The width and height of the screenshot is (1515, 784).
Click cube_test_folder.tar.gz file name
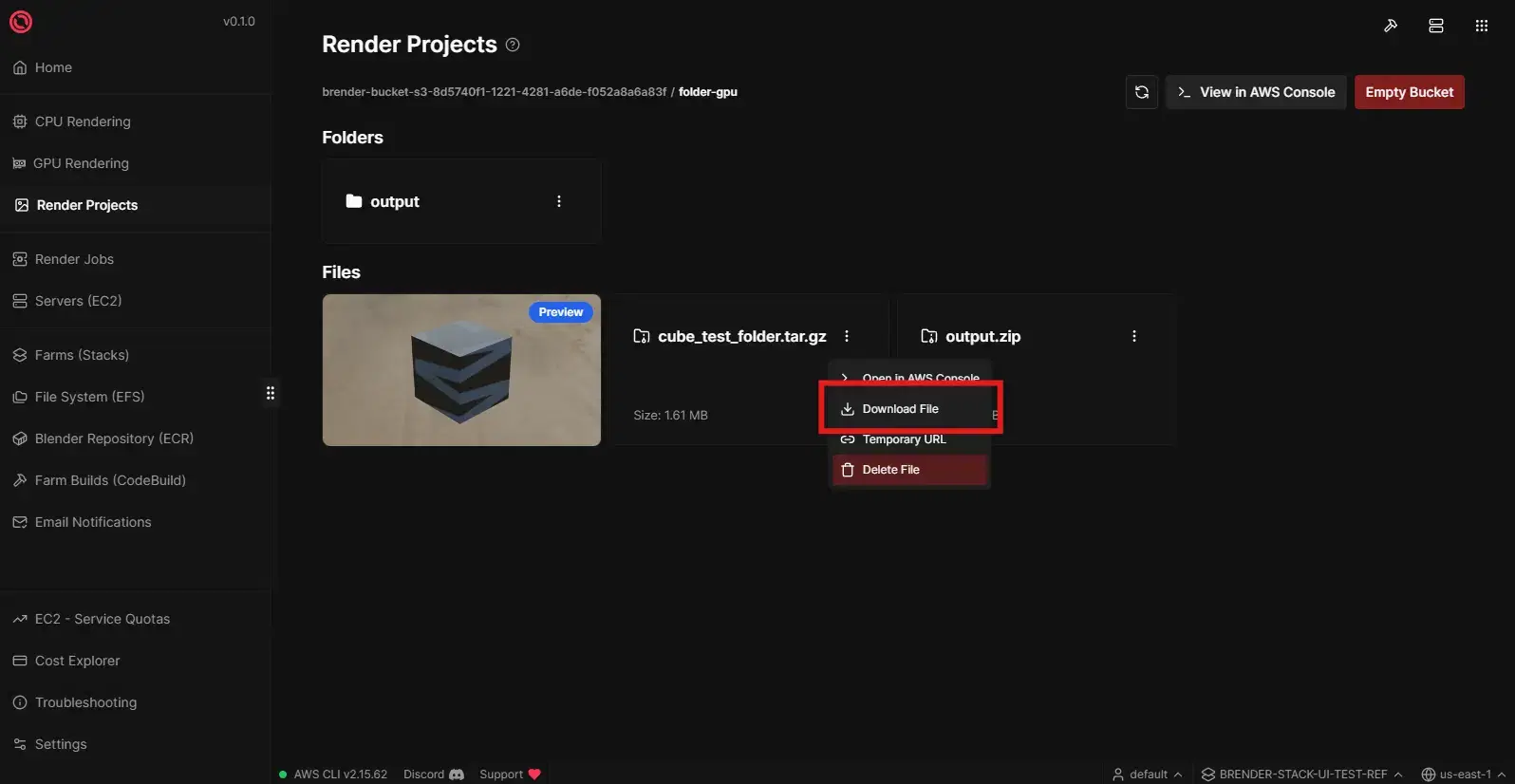(x=742, y=336)
